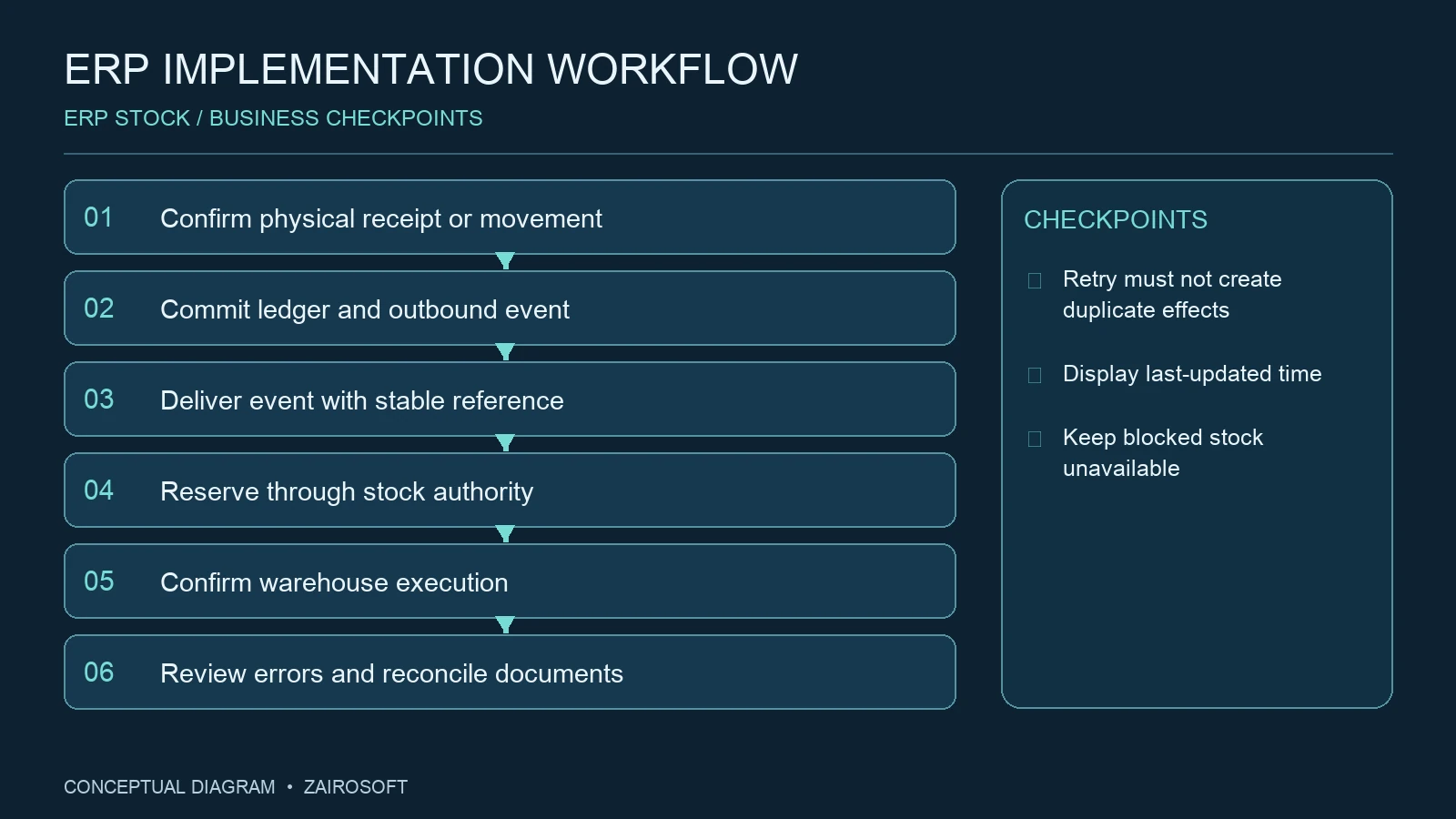Click the step number '06'
This screenshot has height=819, width=1456.
tap(98, 672)
